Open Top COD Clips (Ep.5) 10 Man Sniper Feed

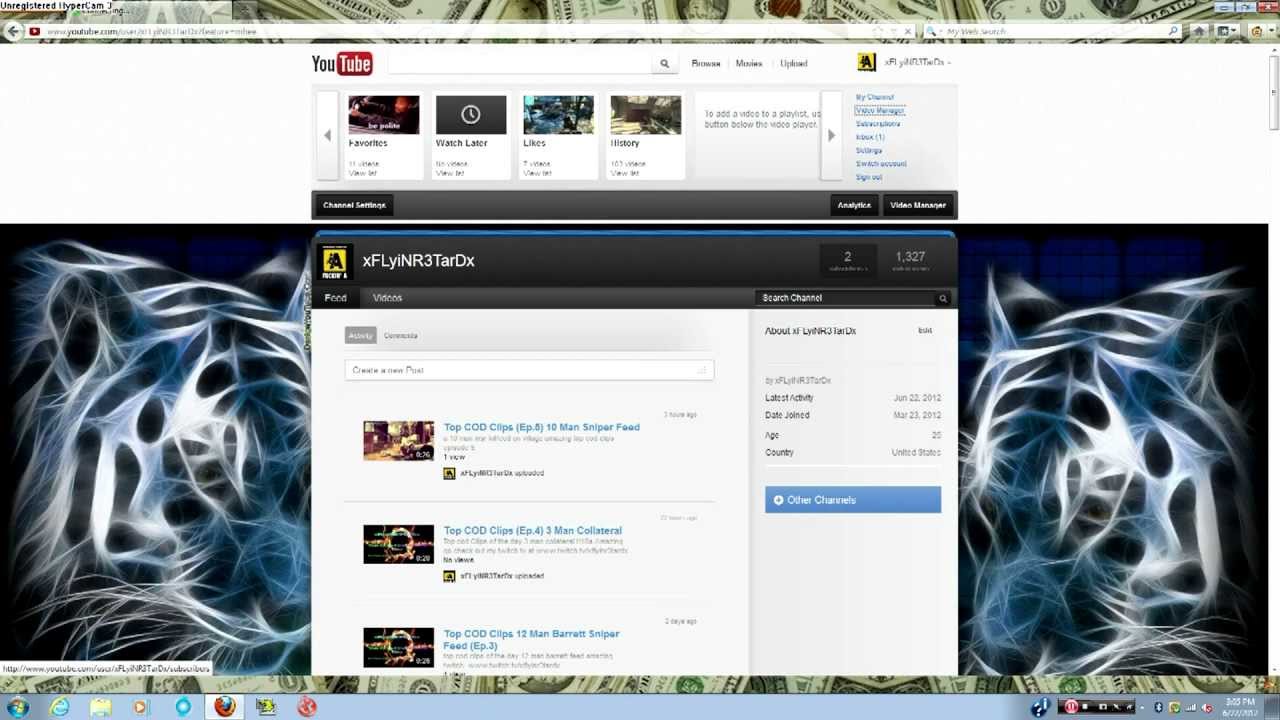click(541, 427)
